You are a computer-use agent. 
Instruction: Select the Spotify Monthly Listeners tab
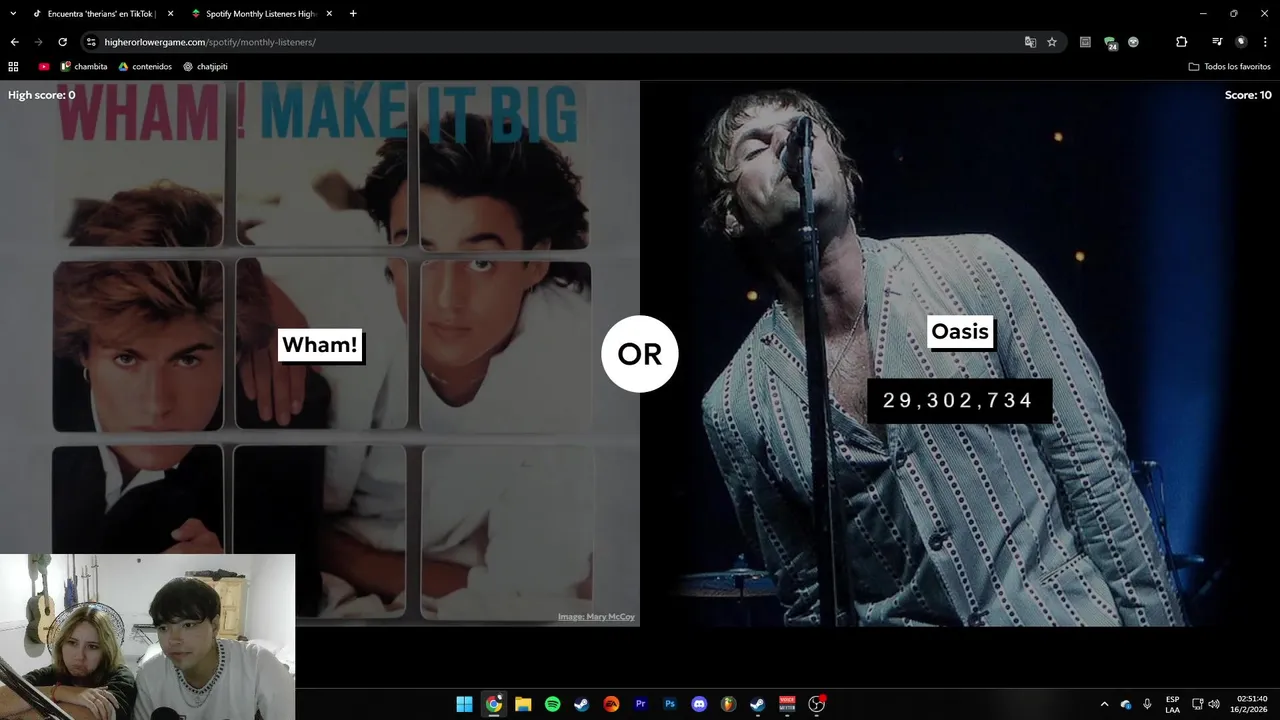[x=260, y=14]
